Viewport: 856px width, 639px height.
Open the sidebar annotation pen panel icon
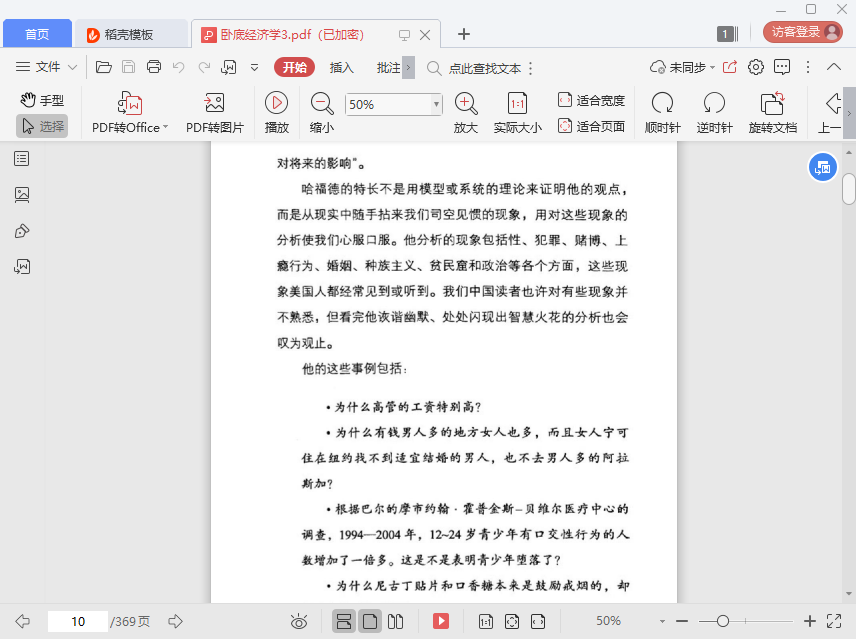(22, 231)
